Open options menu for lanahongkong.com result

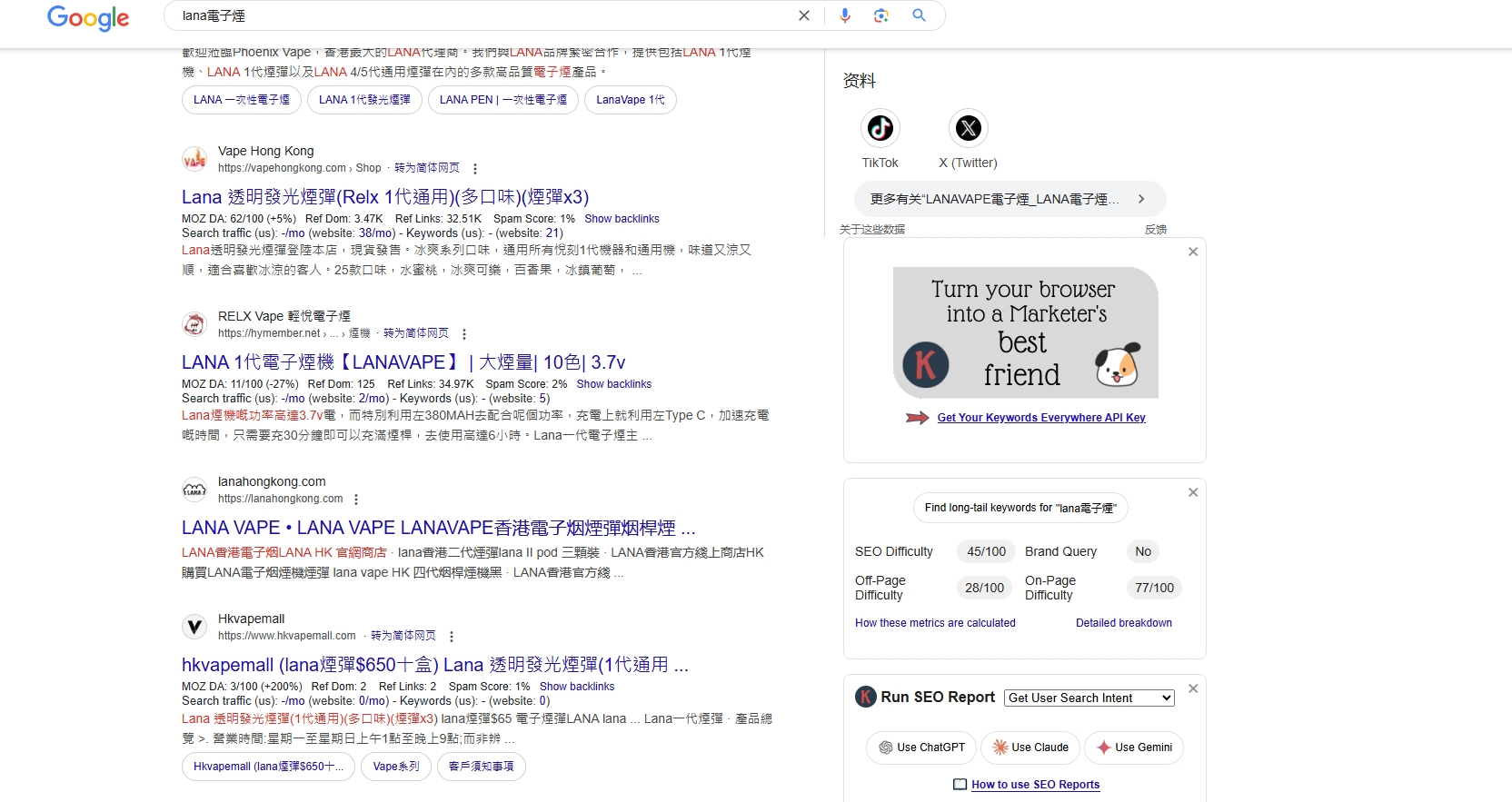(356, 500)
